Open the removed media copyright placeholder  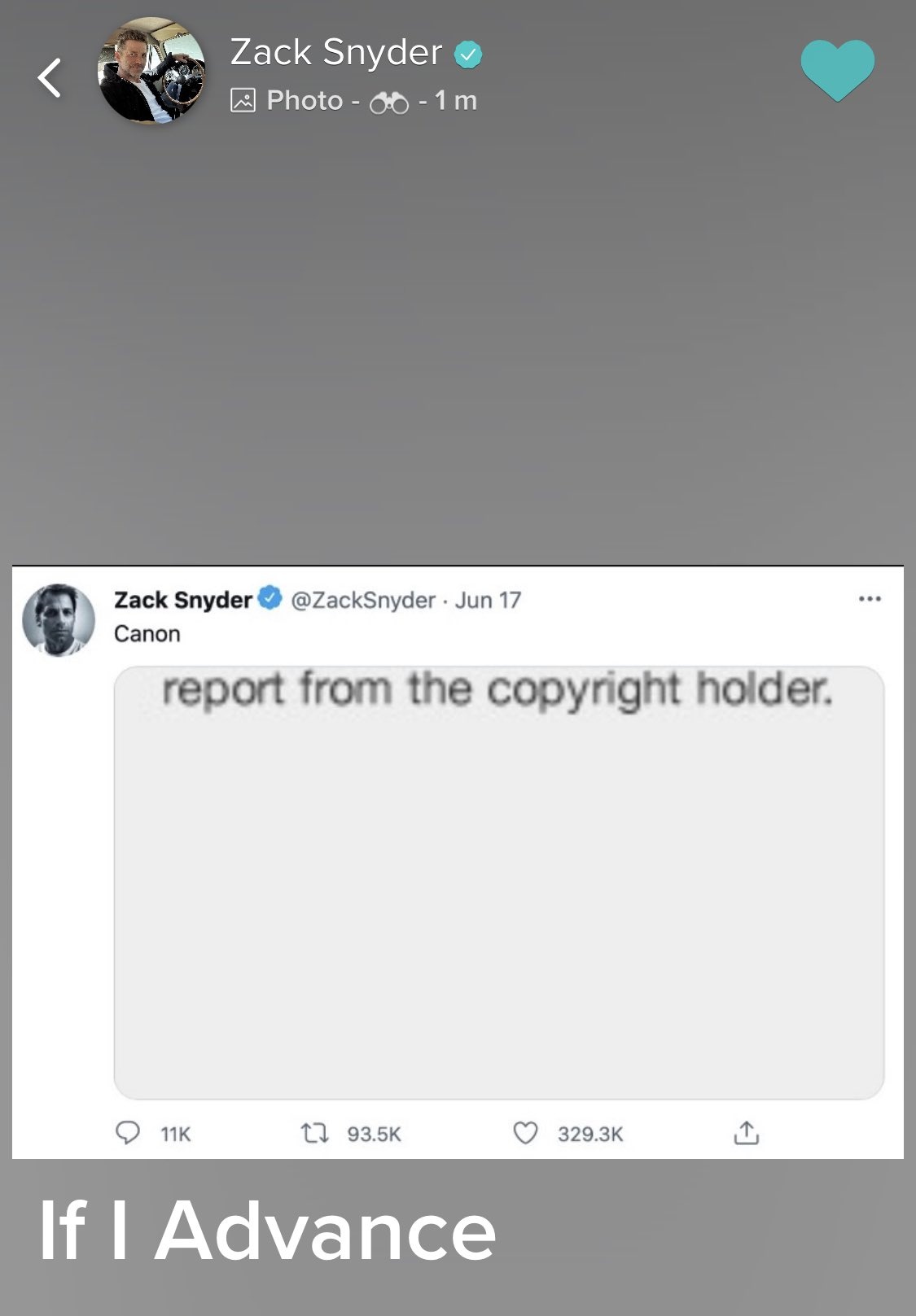coord(499,883)
